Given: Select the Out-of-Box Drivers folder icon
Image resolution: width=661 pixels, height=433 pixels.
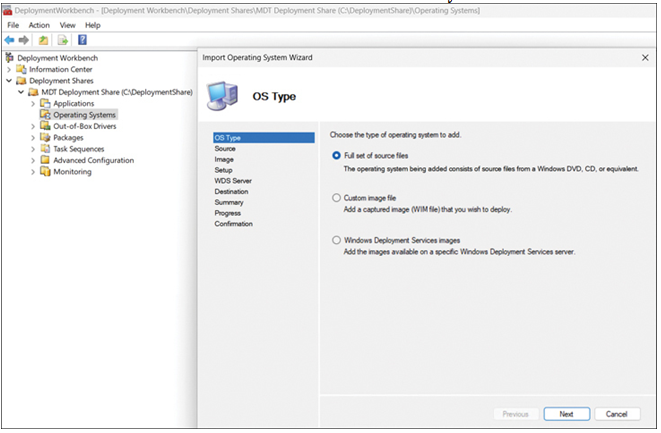Looking at the screenshot, I should pos(45,126).
